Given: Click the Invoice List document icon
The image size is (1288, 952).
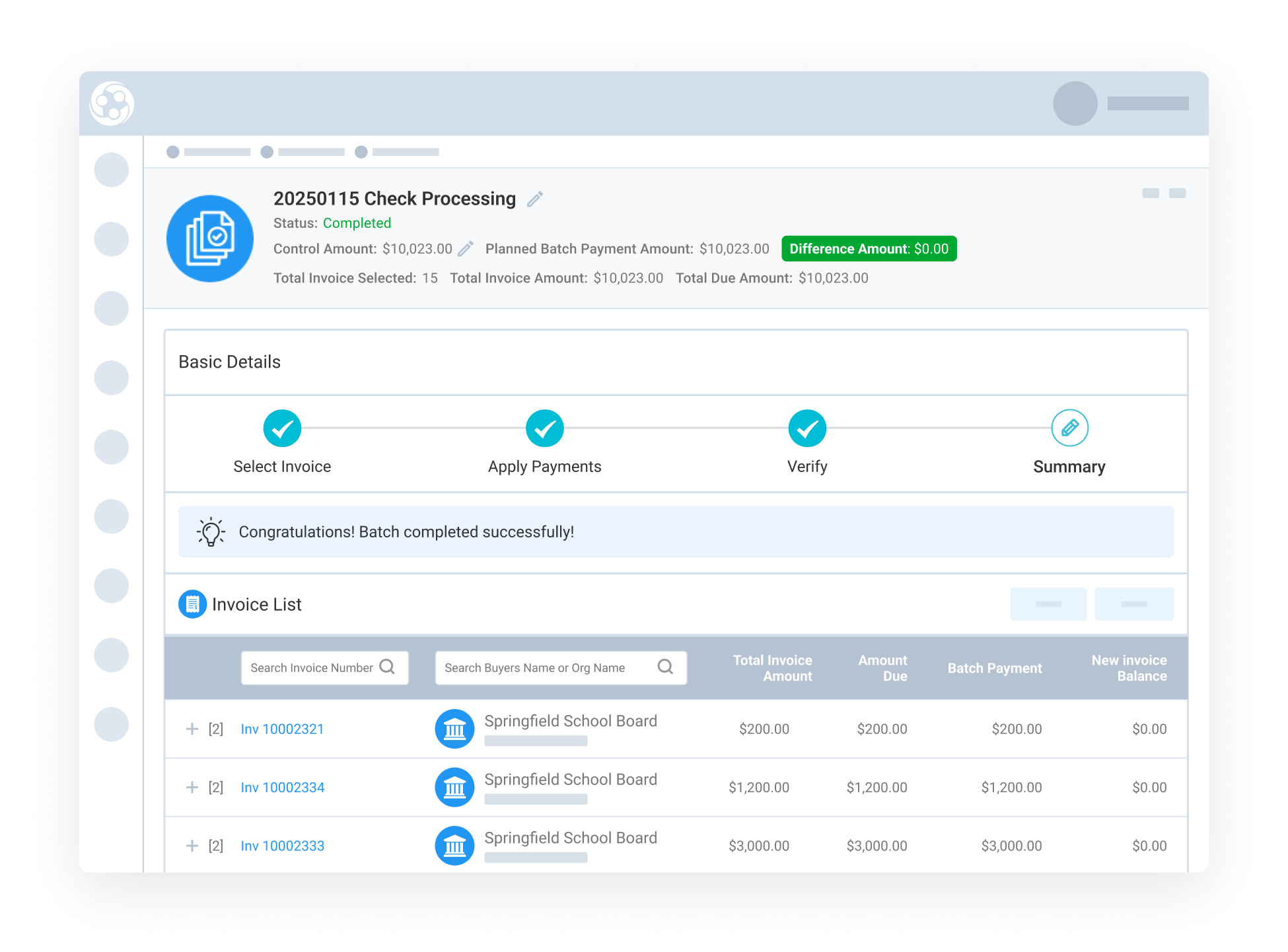Looking at the screenshot, I should click(x=192, y=603).
